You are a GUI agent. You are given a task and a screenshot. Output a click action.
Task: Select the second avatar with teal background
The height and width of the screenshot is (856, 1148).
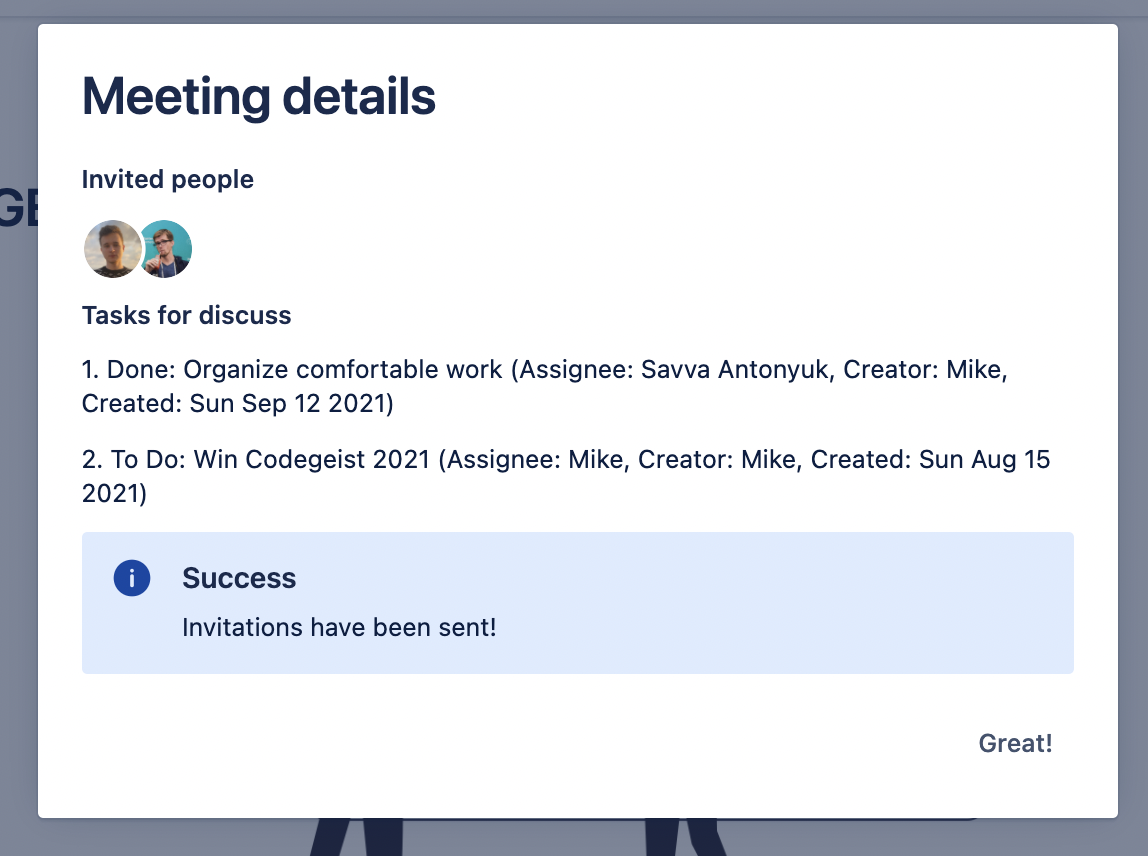point(167,249)
